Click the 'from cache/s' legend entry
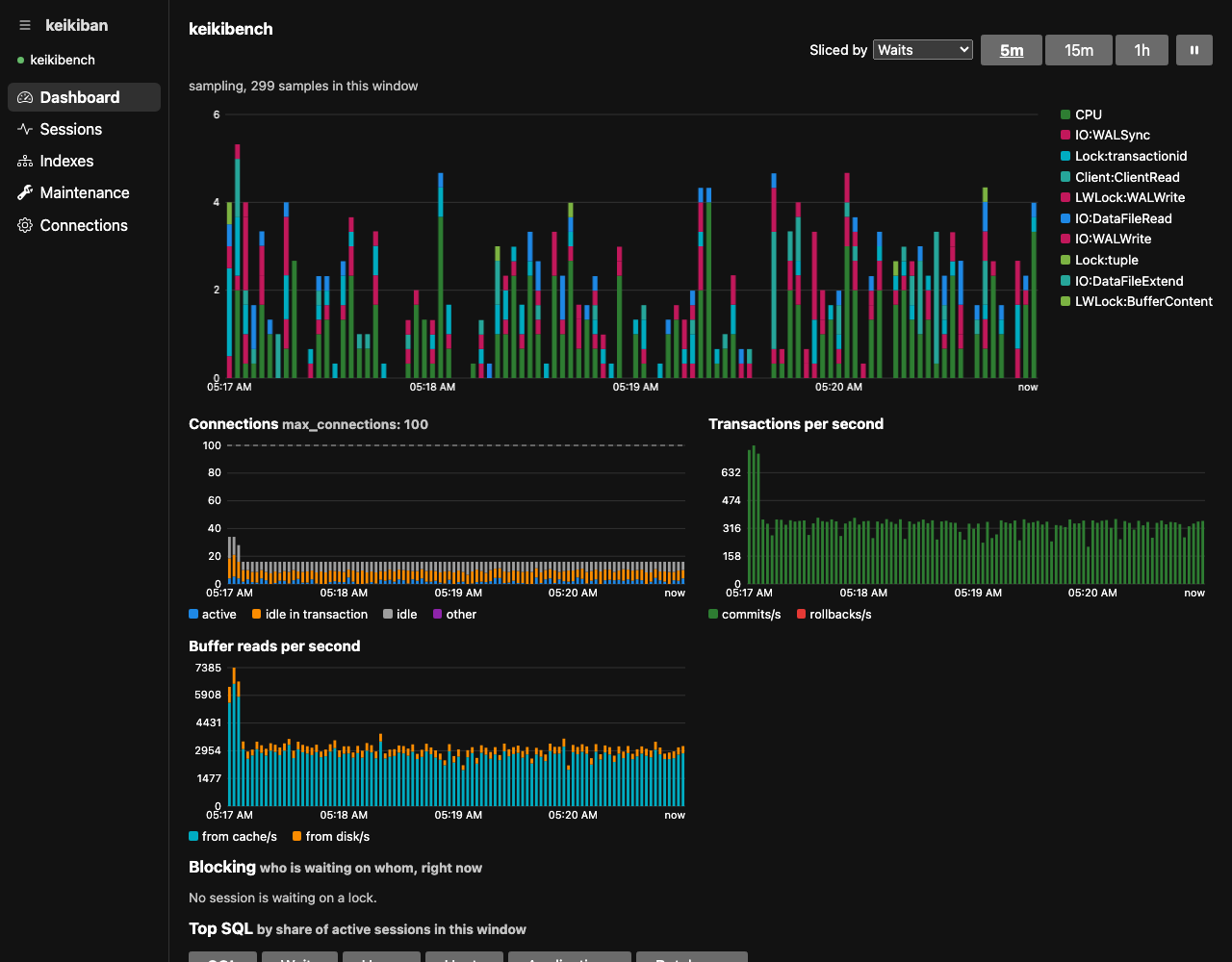The width and height of the screenshot is (1232, 962). 233,836
